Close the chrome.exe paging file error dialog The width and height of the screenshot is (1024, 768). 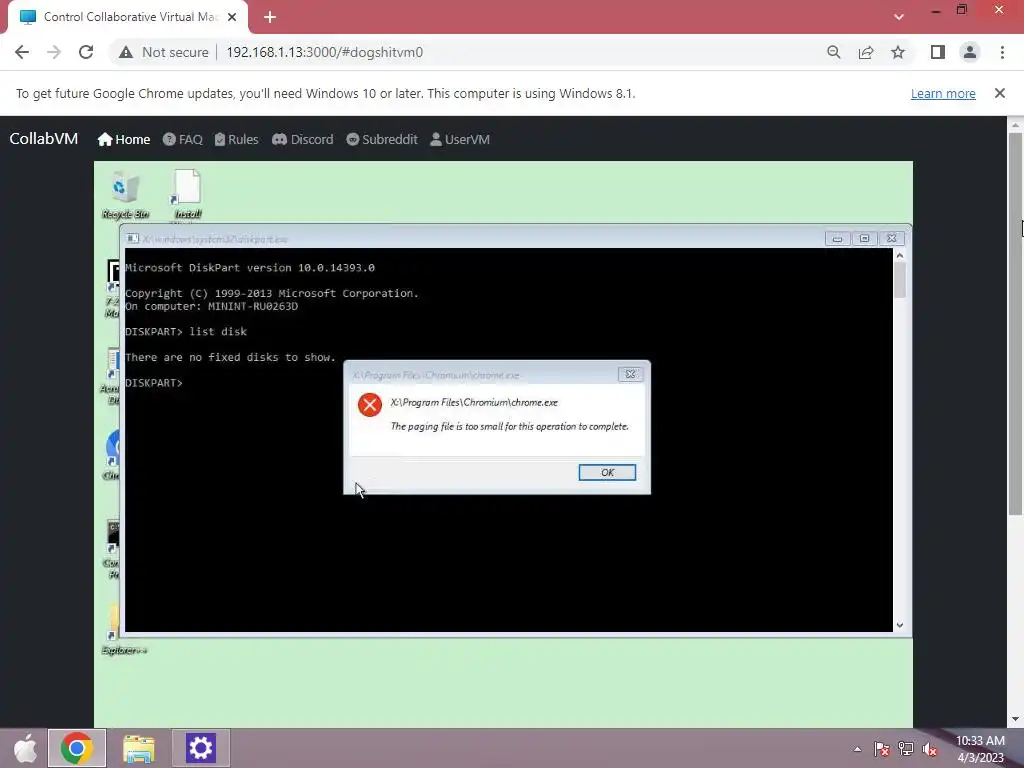click(630, 374)
